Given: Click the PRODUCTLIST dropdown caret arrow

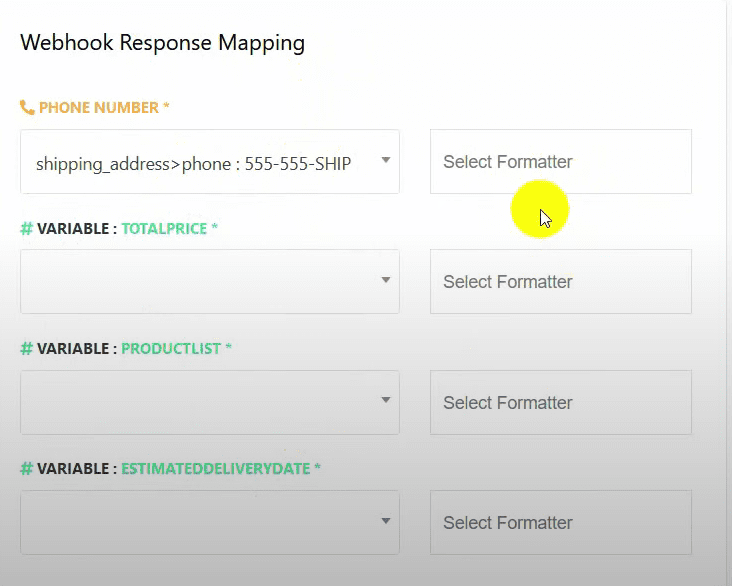Looking at the screenshot, I should [x=386, y=401].
